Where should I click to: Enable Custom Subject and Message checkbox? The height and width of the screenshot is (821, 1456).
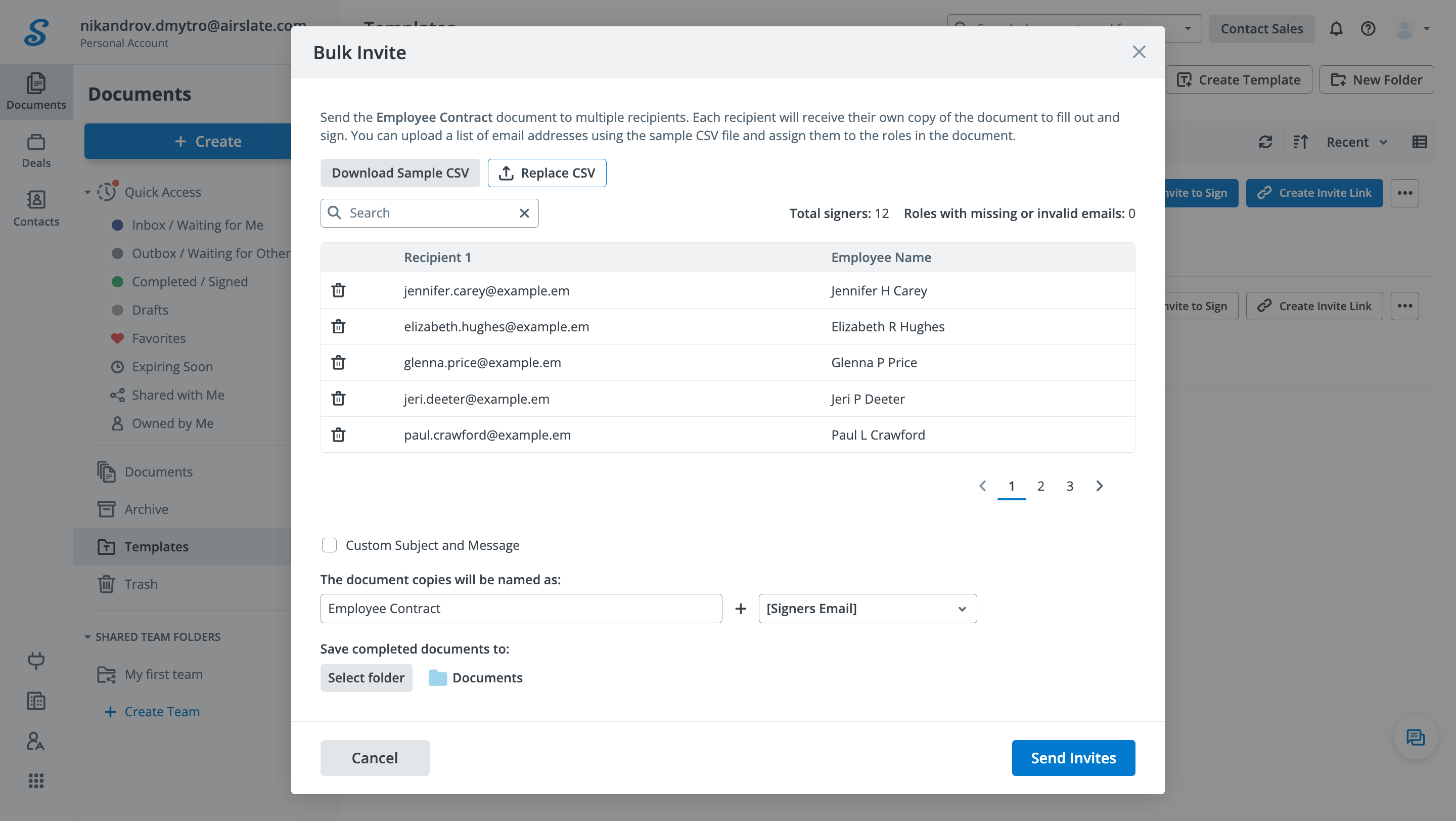329,545
